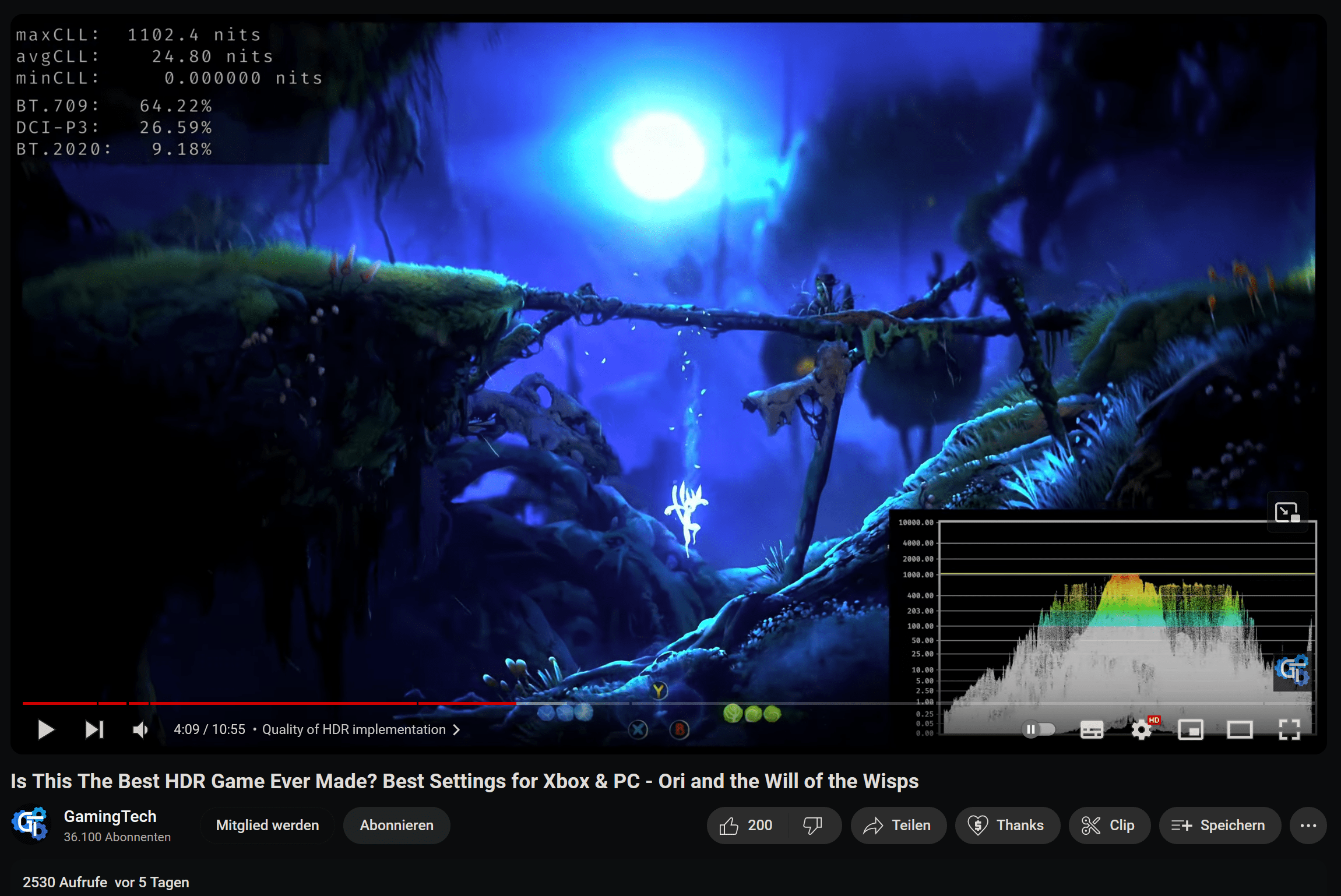The height and width of the screenshot is (896, 1341).
Task: Skip to the next video
Action: [x=94, y=729]
